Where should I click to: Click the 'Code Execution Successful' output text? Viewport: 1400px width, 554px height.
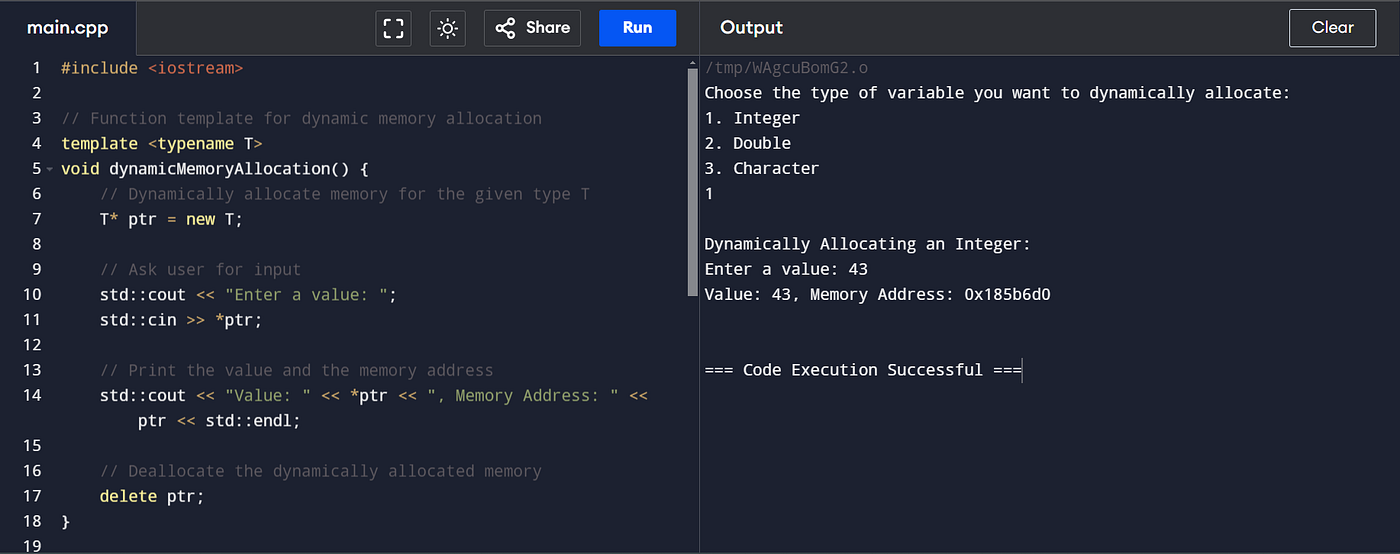pos(862,370)
